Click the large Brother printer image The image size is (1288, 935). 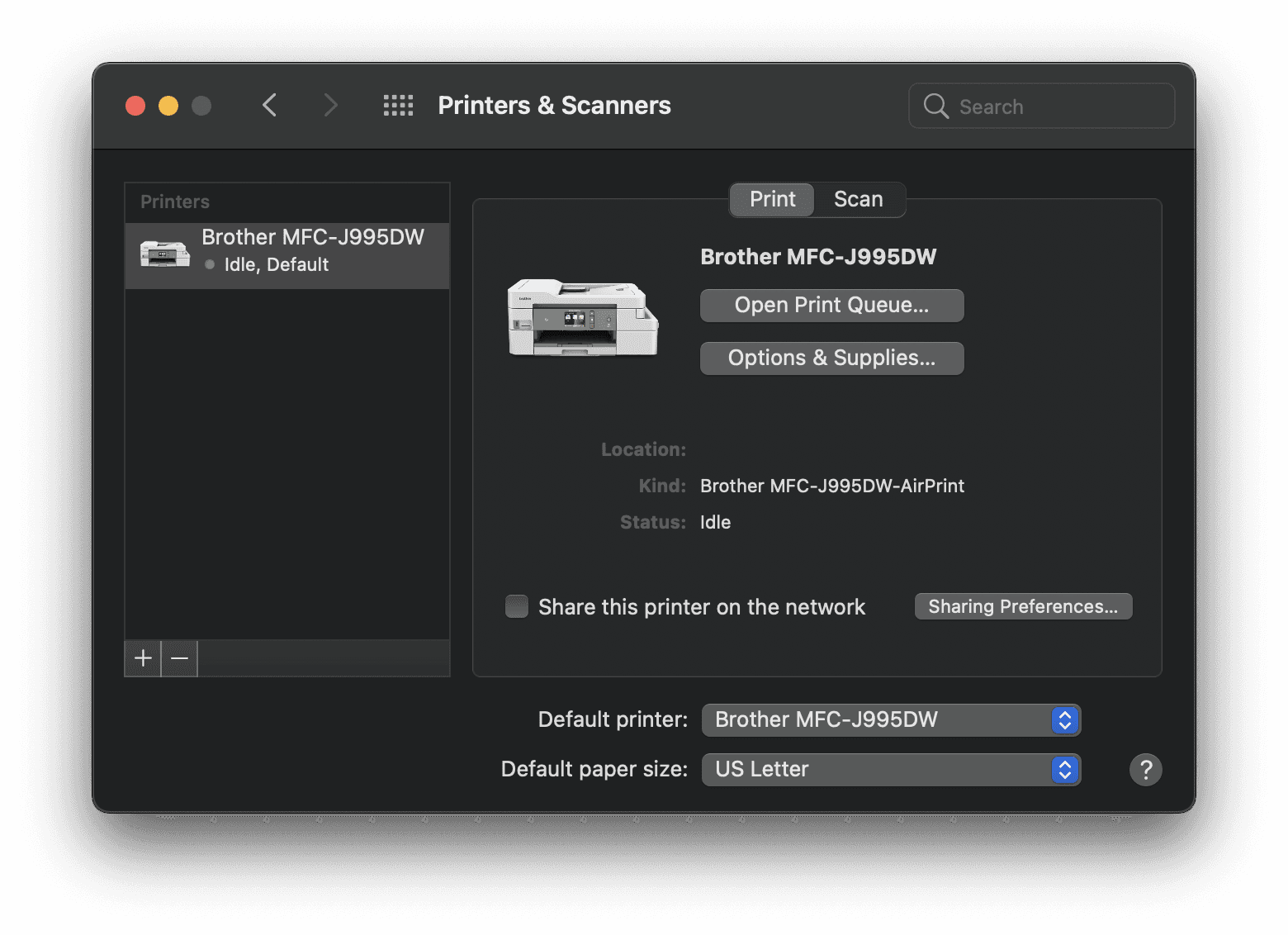pyautogui.click(x=583, y=319)
